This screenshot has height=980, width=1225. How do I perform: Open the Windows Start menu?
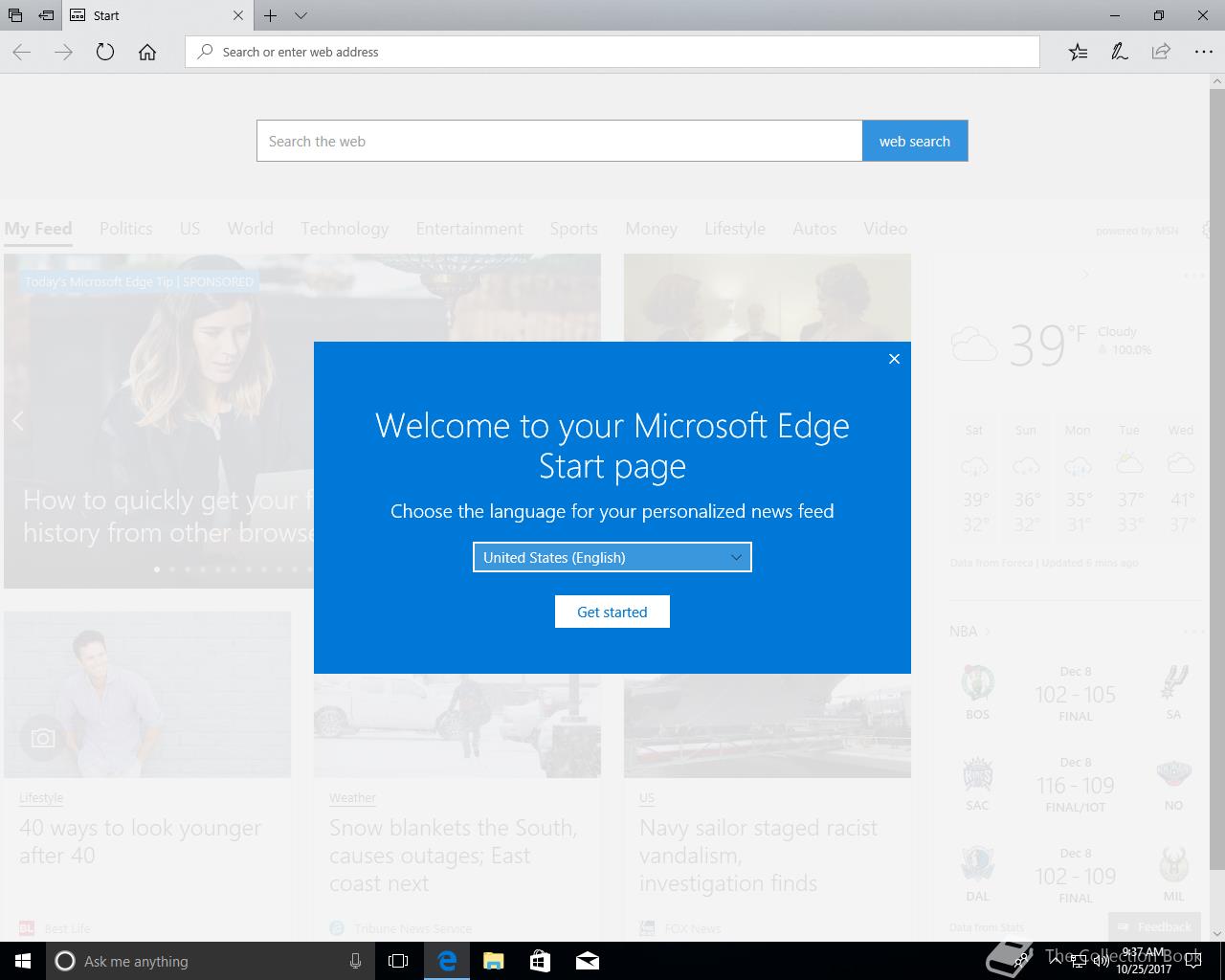point(23,961)
